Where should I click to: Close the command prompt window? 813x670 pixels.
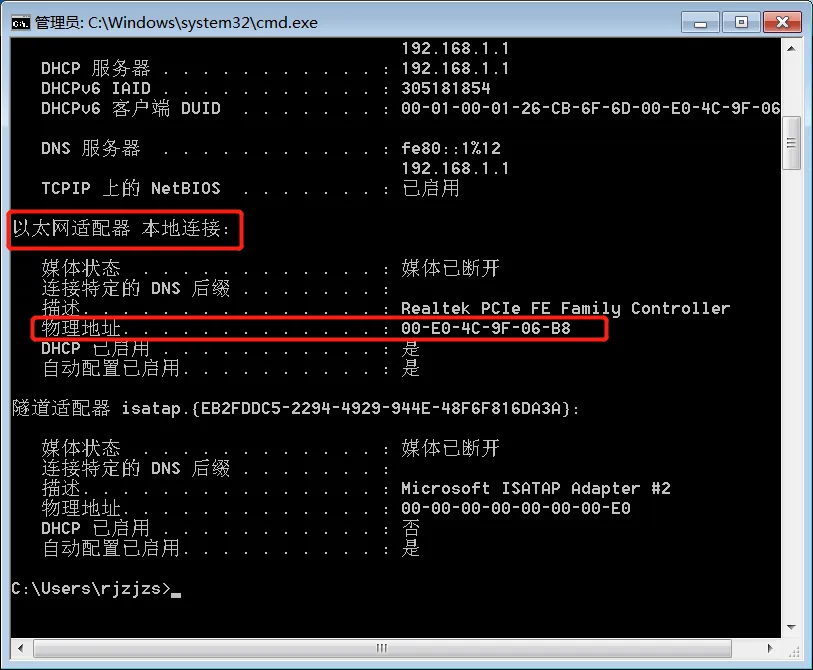point(782,22)
